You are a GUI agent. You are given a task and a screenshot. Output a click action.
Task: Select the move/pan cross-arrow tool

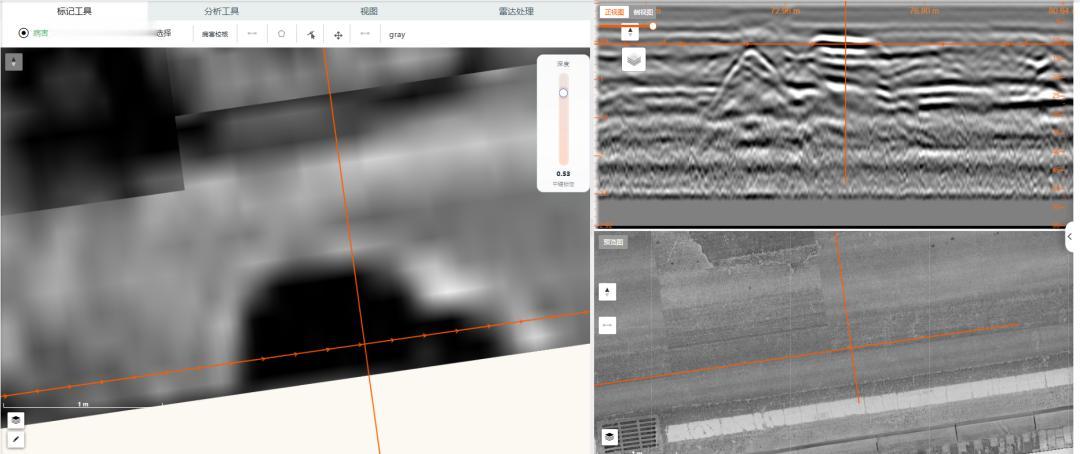click(338, 34)
